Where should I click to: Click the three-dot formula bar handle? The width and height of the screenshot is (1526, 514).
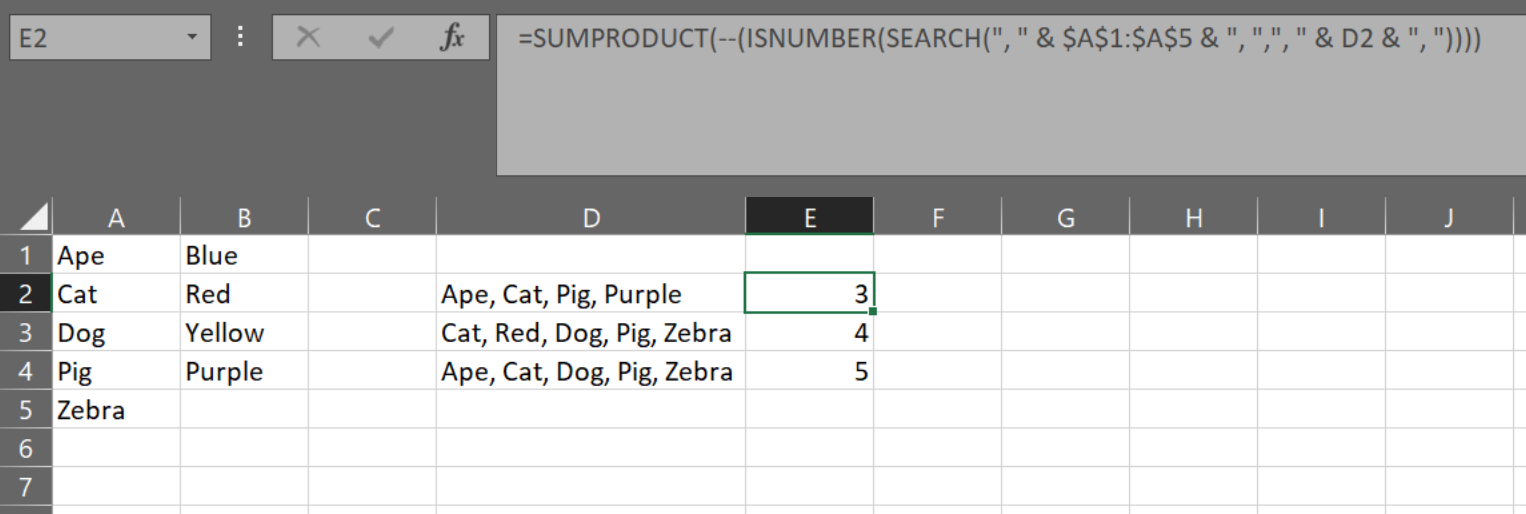tap(240, 38)
